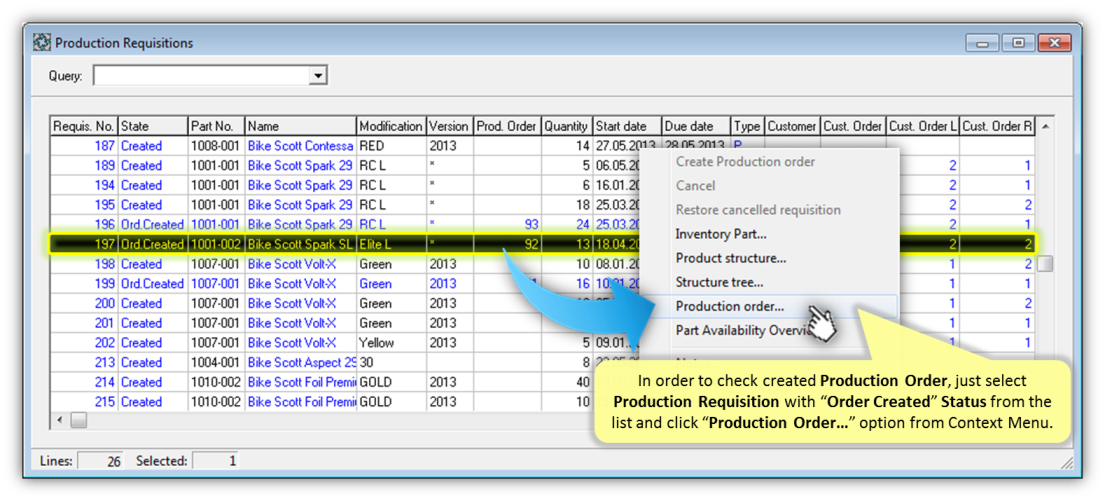Select requisition number 187 row
1105x501 pixels.
[x=543, y=146]
